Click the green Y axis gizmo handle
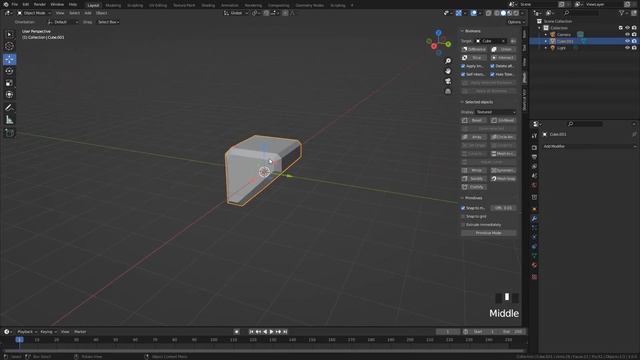This screenshot has height=360, width=640. [x=448, y=44]
